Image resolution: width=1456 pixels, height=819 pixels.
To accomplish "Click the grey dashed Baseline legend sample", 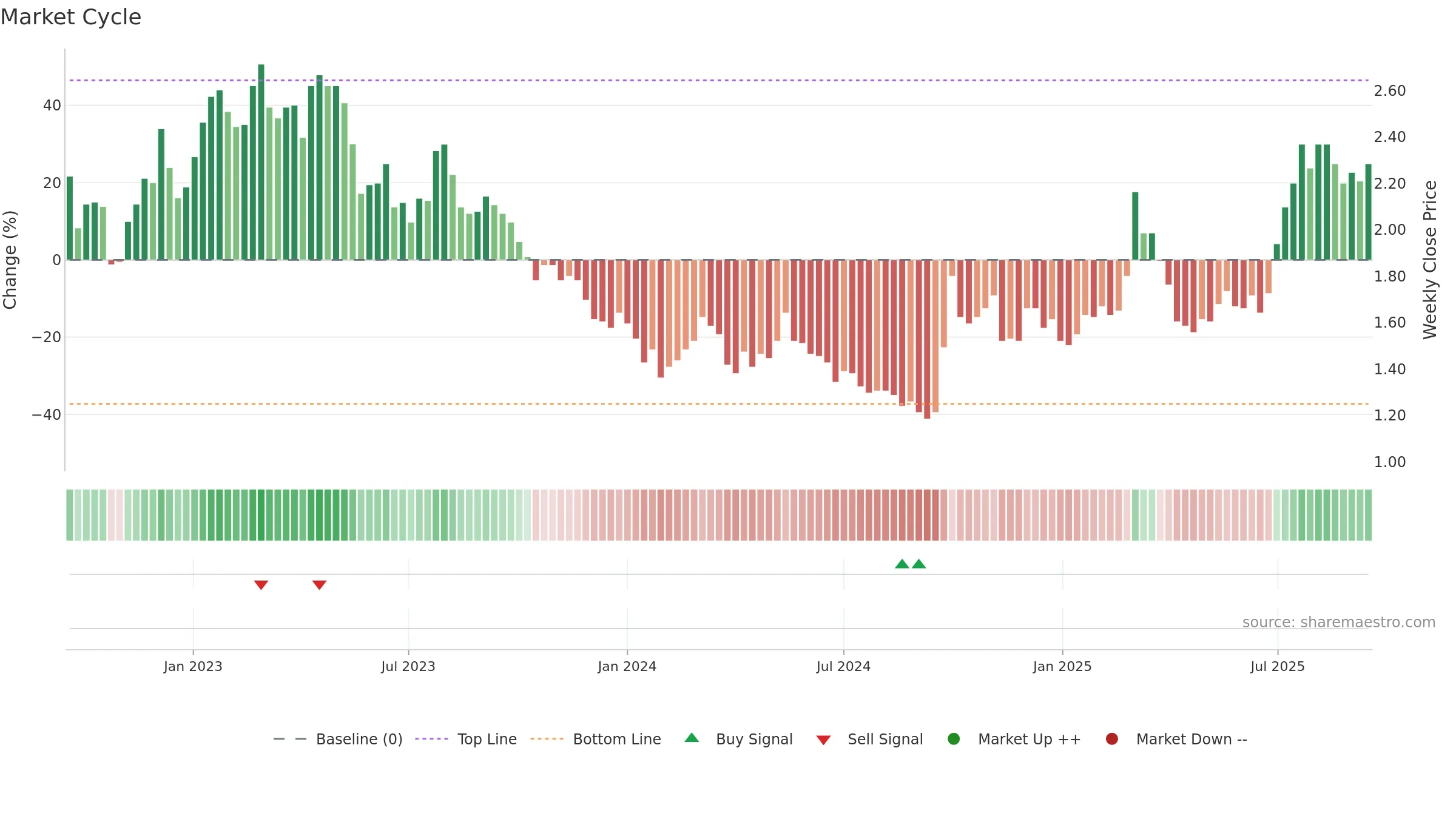I will coord(290,739).
